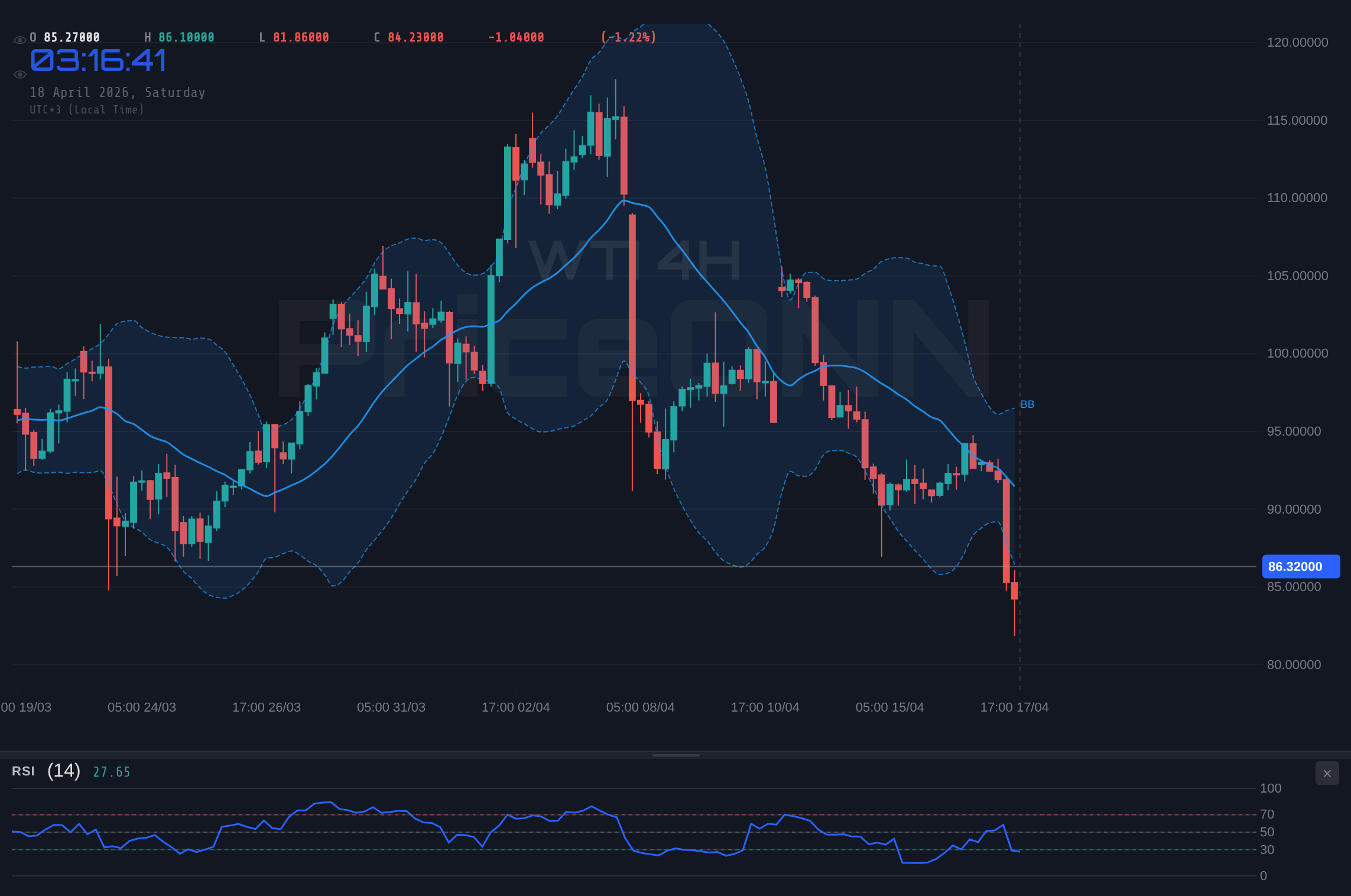The image size is (1351, 896).
Task: Click the RSI value 27.65
Action: point(112,772)
